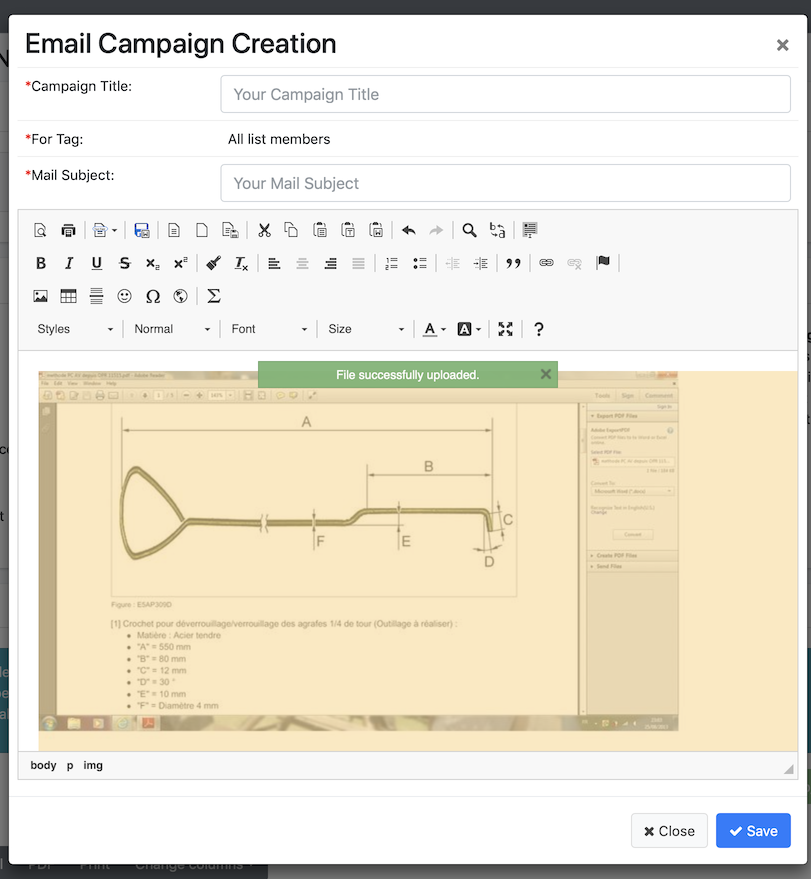Open the background color picker

469,329
